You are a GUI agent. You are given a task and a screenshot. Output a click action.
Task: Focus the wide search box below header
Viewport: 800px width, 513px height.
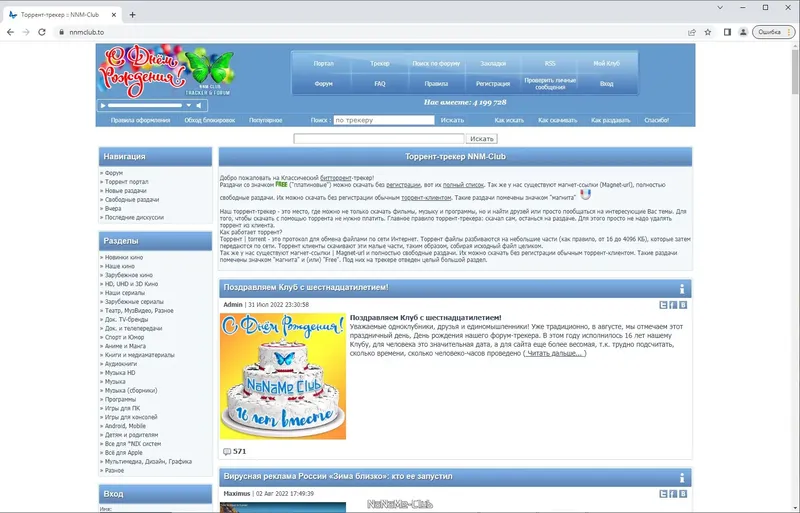[x=379, y=138]
